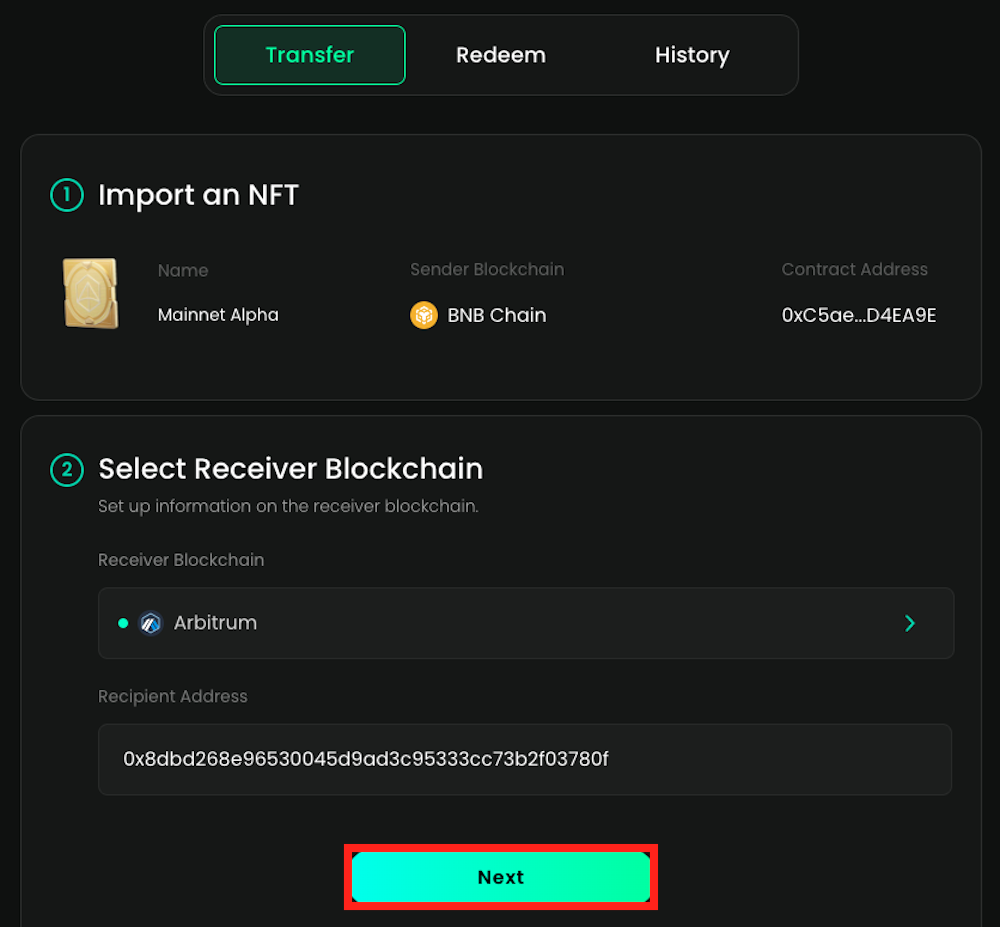1000x927 pixels.
Task: Click the gold Mainnet Alpha NFT thumbnail
Action: [x=89, y=293]
